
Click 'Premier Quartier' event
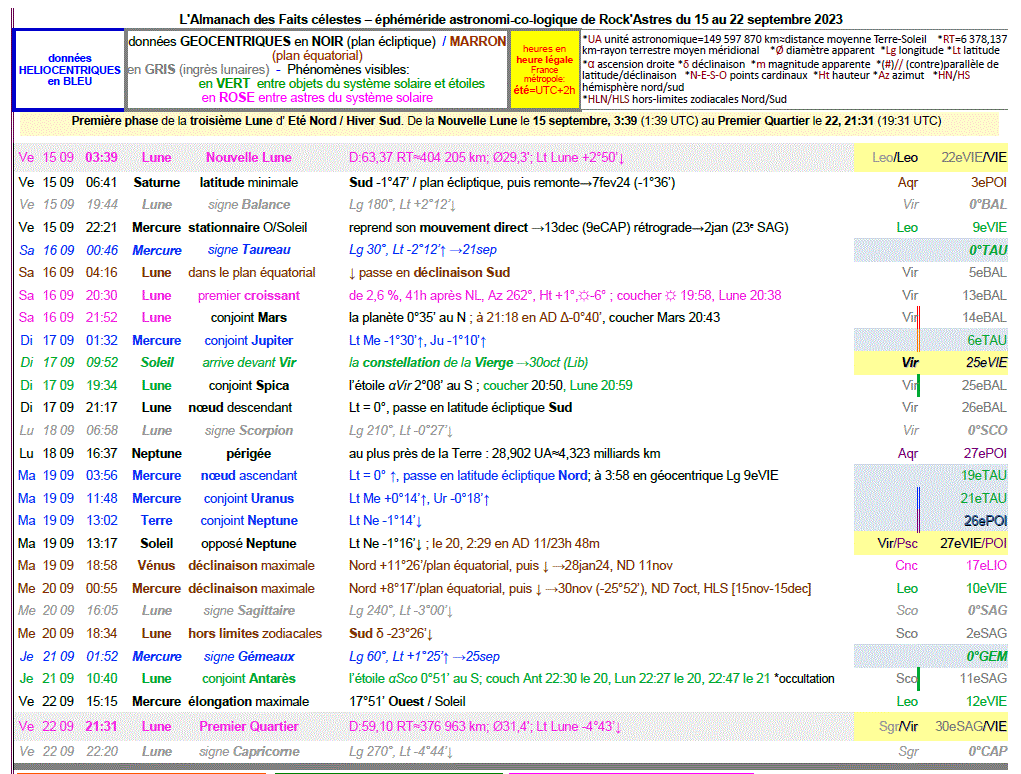(x=249, y=726)
